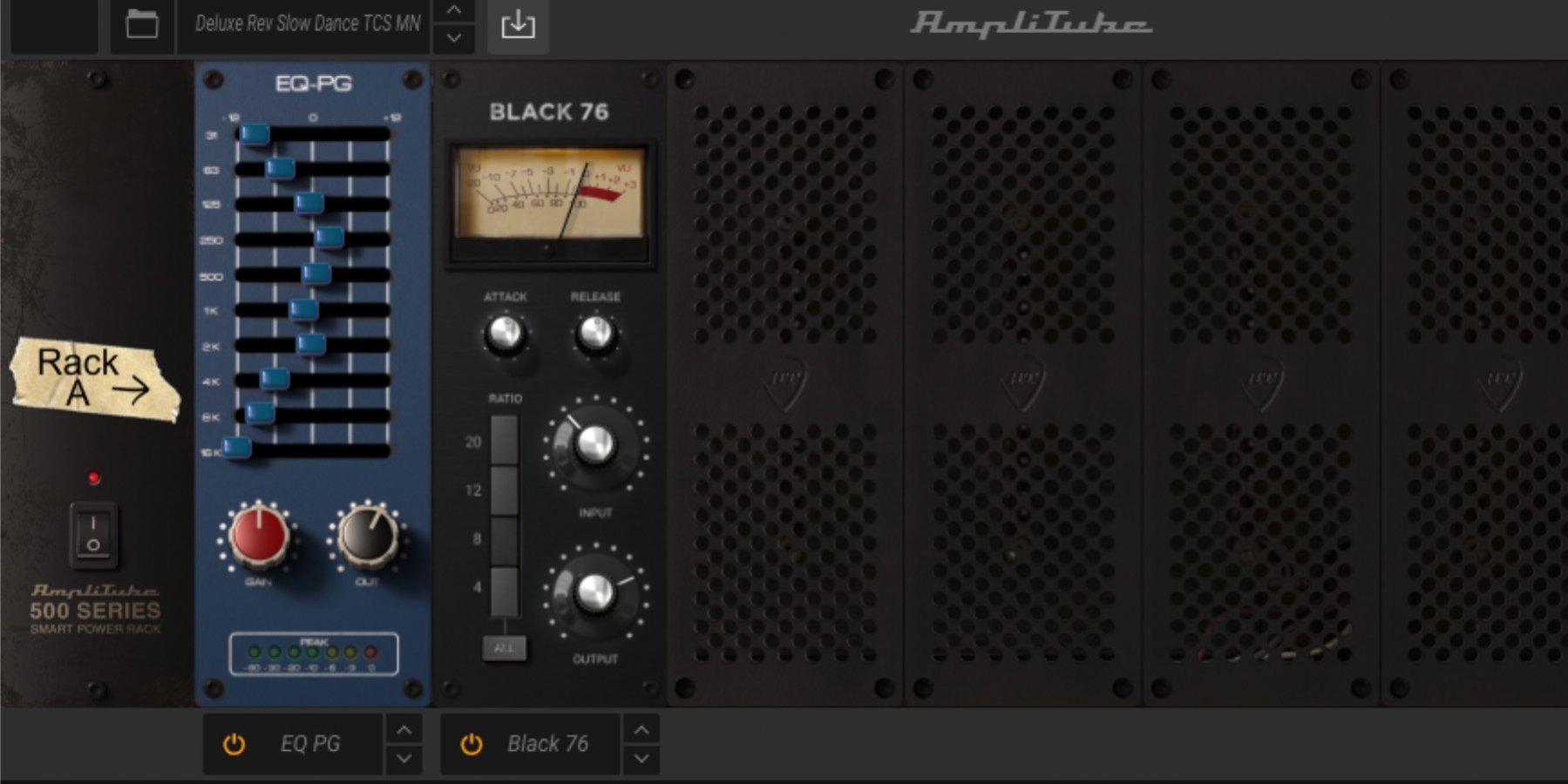Toggle the Black 76 power icon

point(472,744)
